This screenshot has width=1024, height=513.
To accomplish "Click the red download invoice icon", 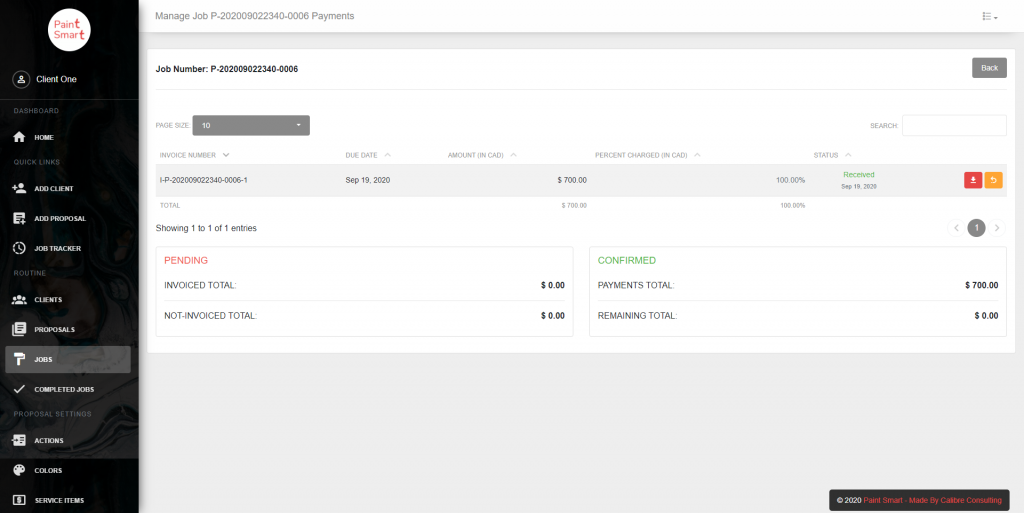I will click(x=972, y=180).
